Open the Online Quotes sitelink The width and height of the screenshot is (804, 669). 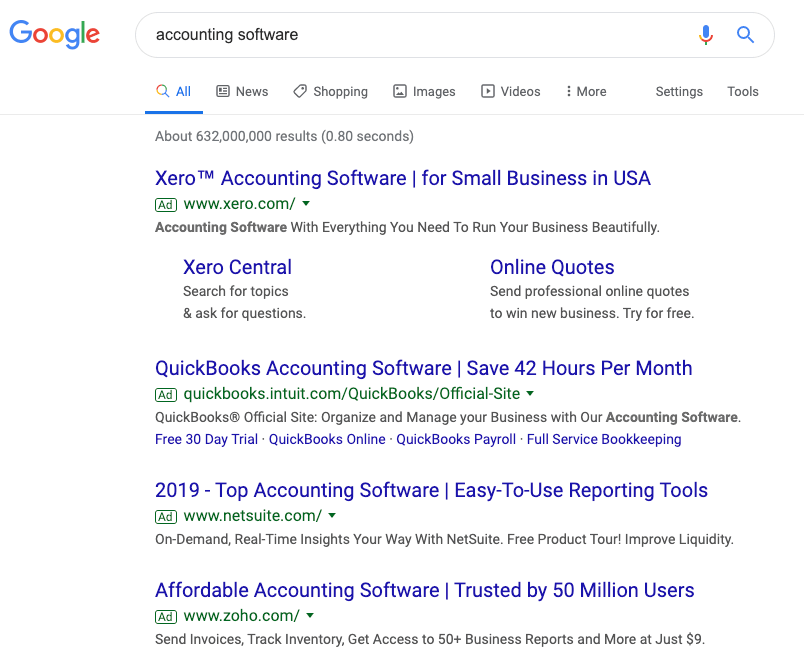(x=552, y=267)
